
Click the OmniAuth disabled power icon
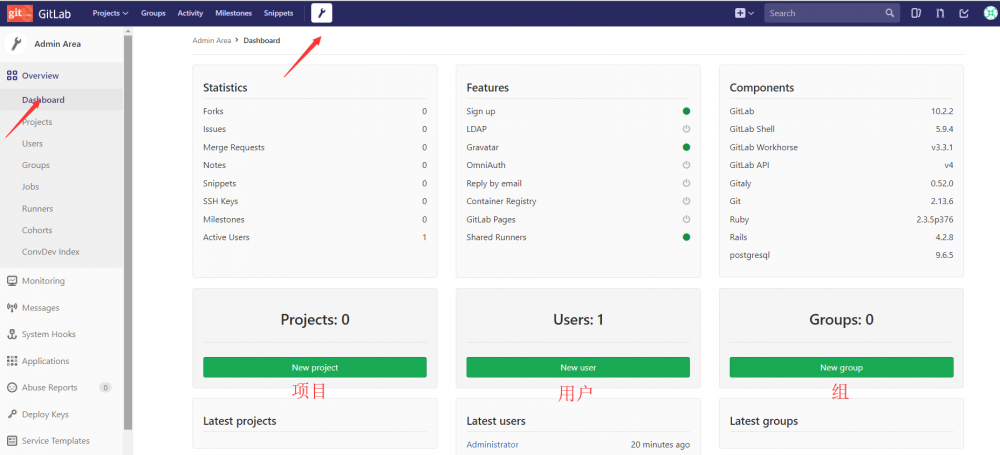686,165
